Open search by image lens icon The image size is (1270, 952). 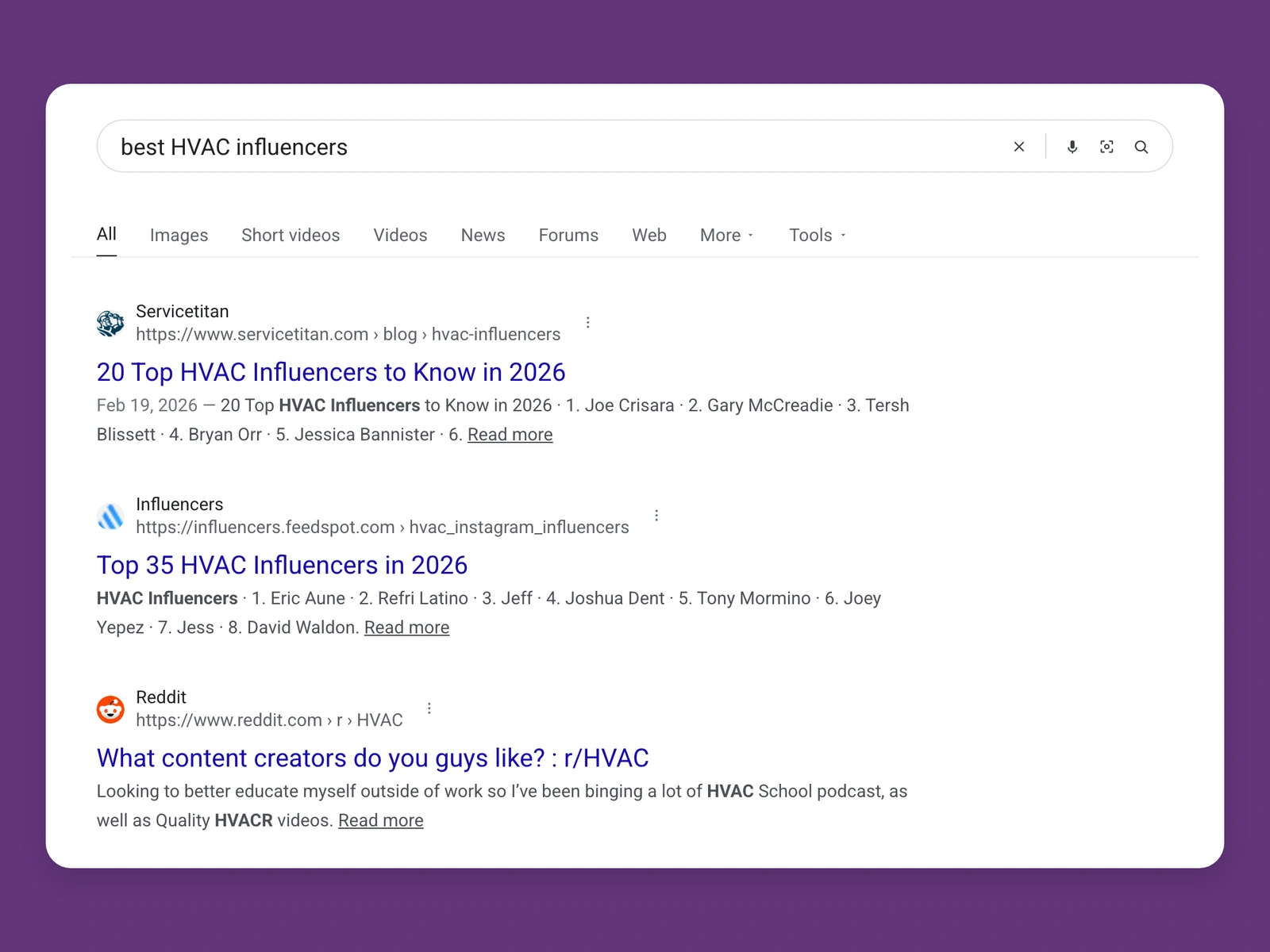pos(1106,147)
